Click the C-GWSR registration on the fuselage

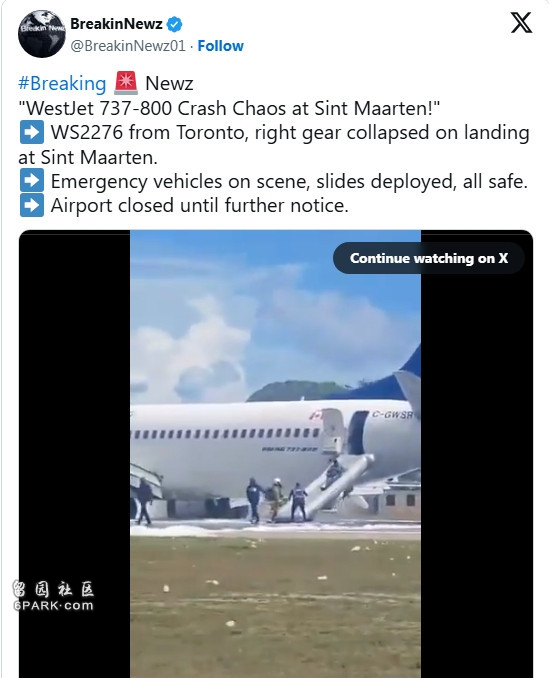click(393, 415)
